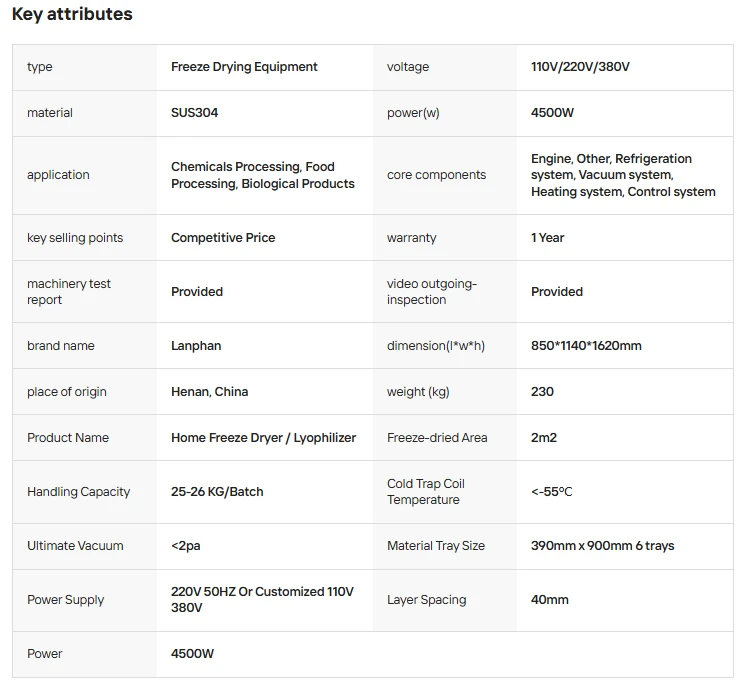
Task: Click the 4500W power(w) value
Action: tap(552, 113)
